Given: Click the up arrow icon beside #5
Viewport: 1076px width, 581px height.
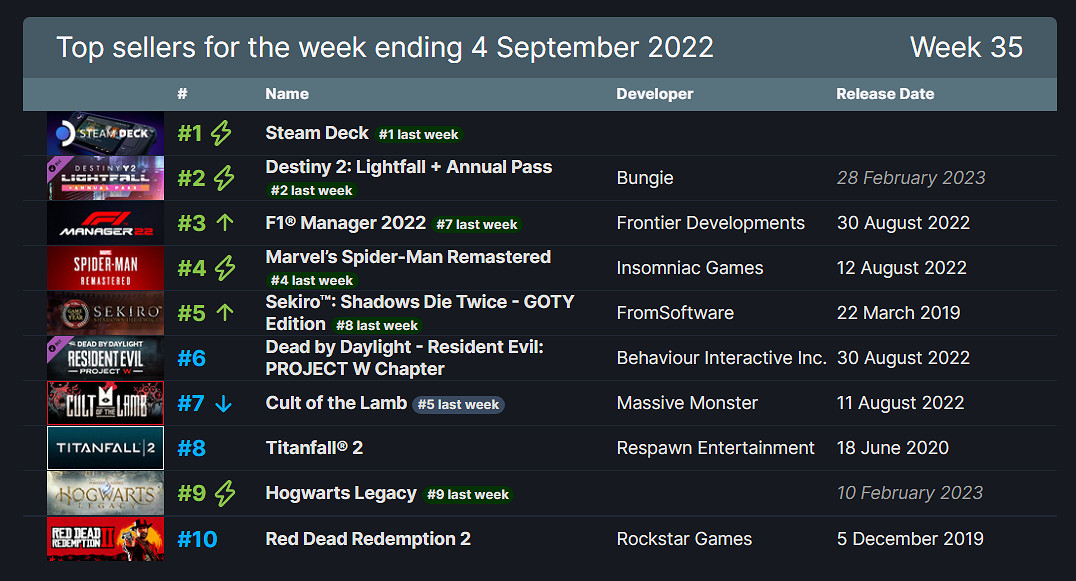Looking at the screenshot, I should pos(224,313).
